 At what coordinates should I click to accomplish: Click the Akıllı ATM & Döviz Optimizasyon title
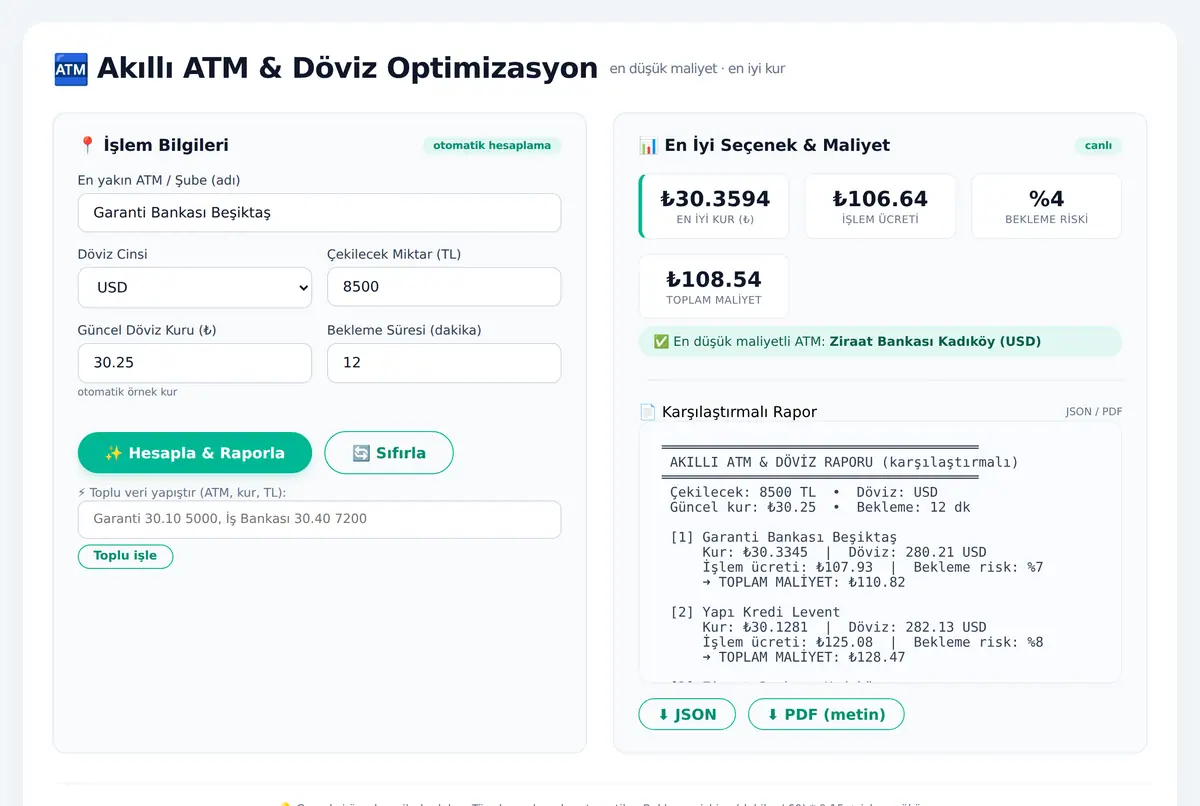[347, 68]
